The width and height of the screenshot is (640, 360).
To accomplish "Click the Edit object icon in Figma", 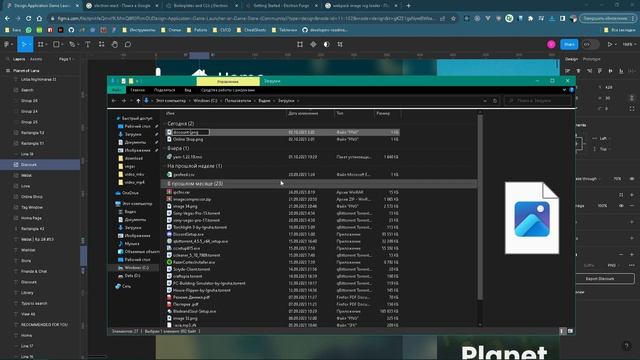I will (300, 44).
